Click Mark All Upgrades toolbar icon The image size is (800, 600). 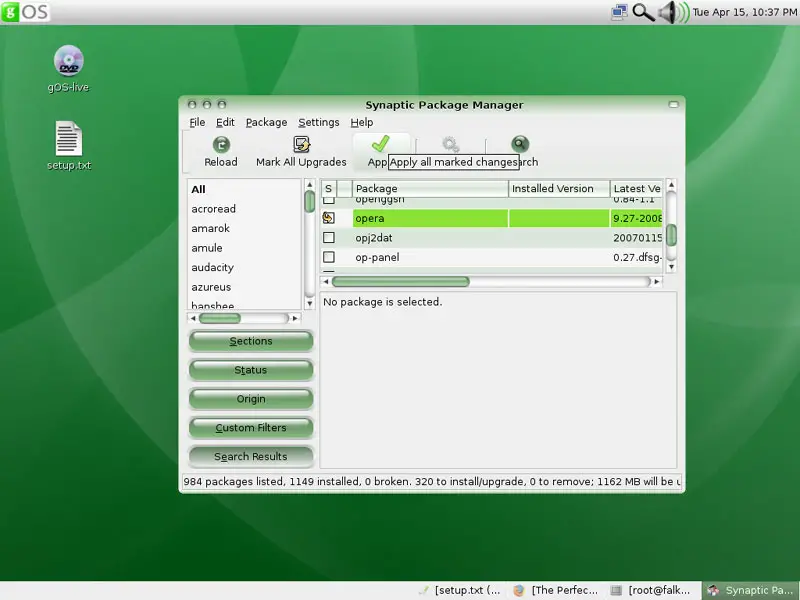pos(302,145)
